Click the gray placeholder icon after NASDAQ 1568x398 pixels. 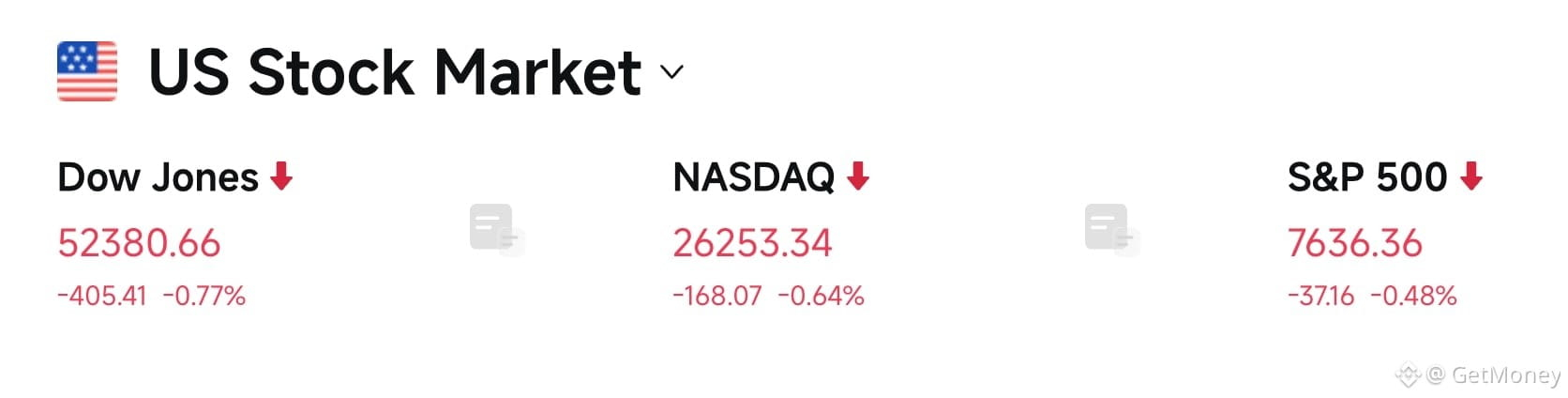click(1112, 229)
